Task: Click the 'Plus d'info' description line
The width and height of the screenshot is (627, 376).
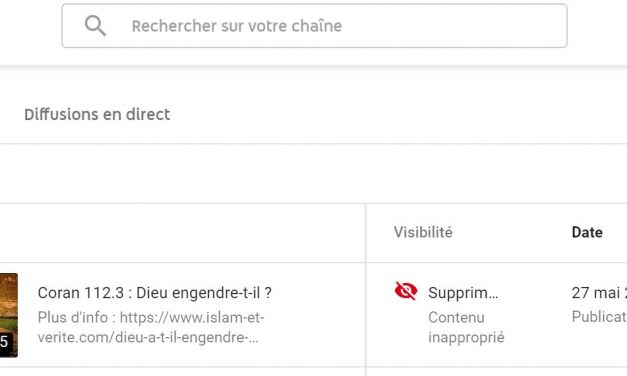Action: point(151,318)
